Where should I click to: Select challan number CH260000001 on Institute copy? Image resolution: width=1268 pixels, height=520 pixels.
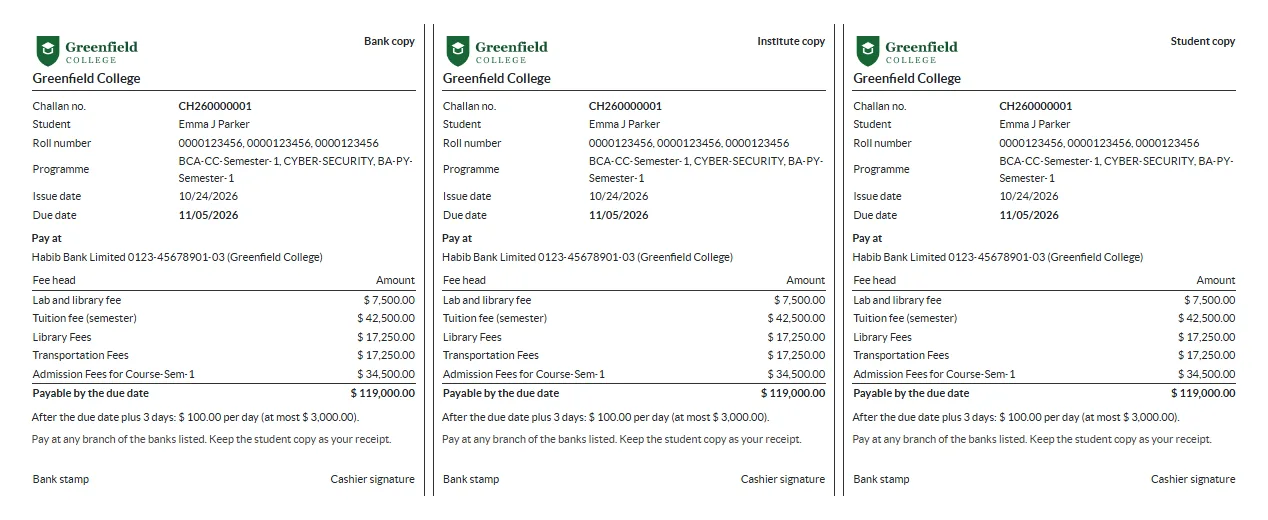coord(625,106)
